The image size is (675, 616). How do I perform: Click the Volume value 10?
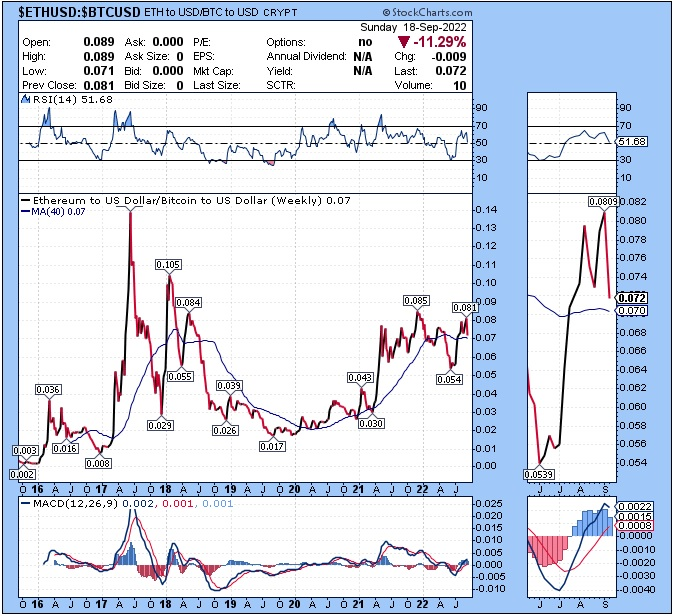460,85
